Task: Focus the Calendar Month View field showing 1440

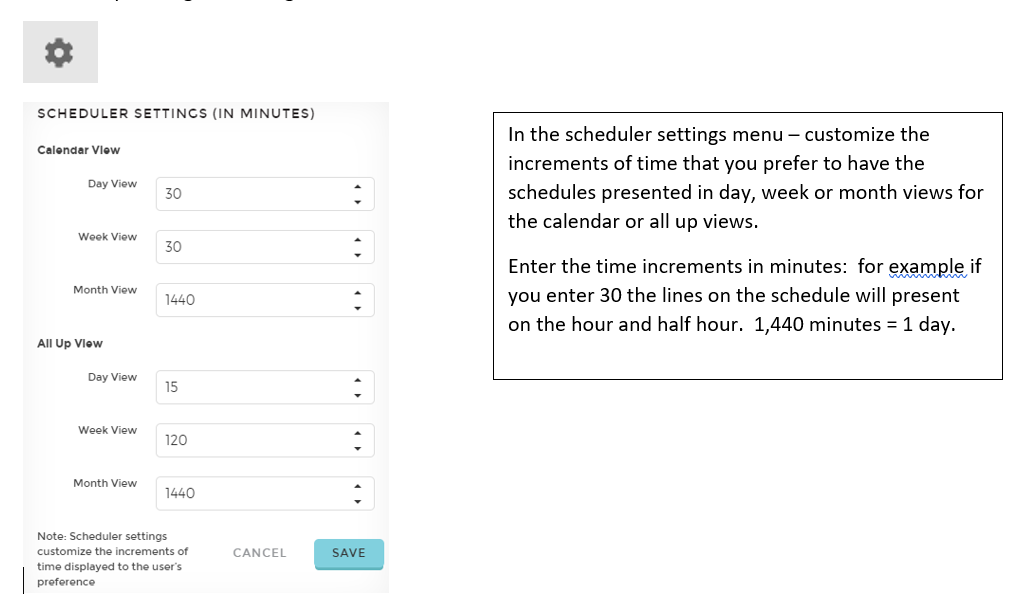Action: coord(265,300)
